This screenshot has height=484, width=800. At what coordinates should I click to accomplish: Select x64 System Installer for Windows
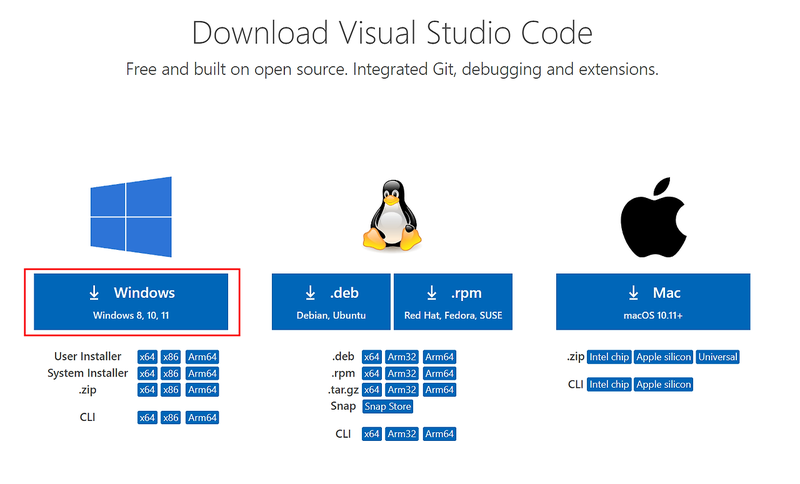147,373
